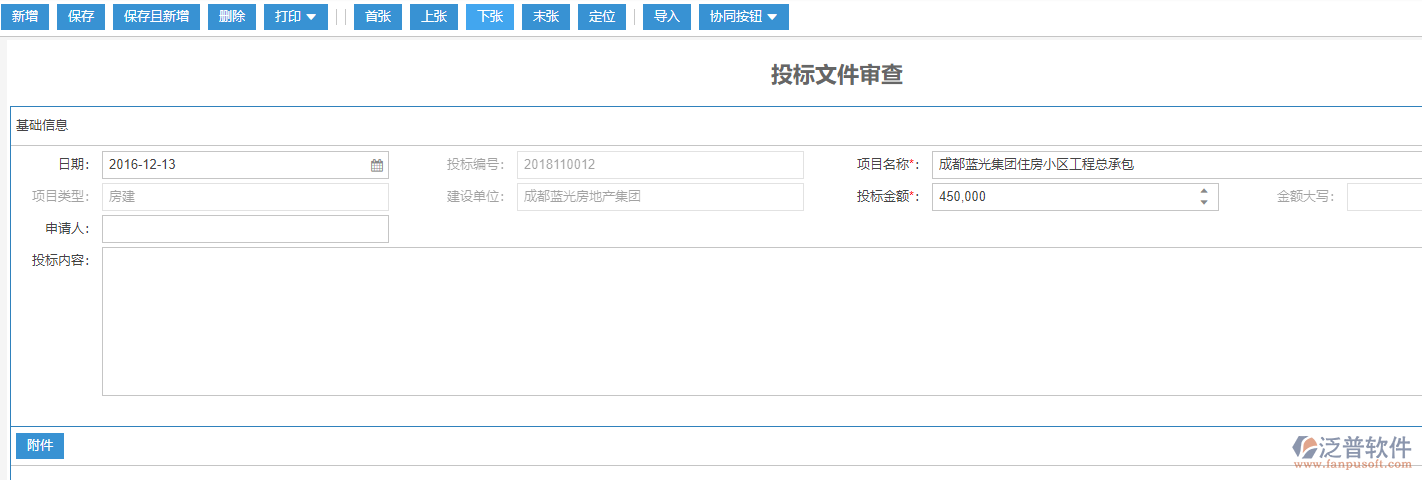
Task: Go to next record 下张
Action: 490,17
